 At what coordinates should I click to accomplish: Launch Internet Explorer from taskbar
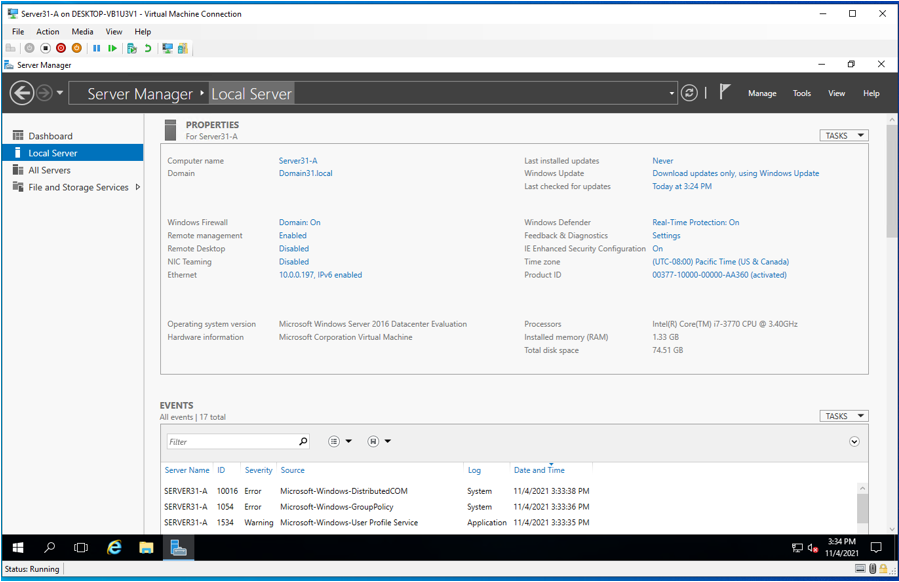[x=114, y=548]
